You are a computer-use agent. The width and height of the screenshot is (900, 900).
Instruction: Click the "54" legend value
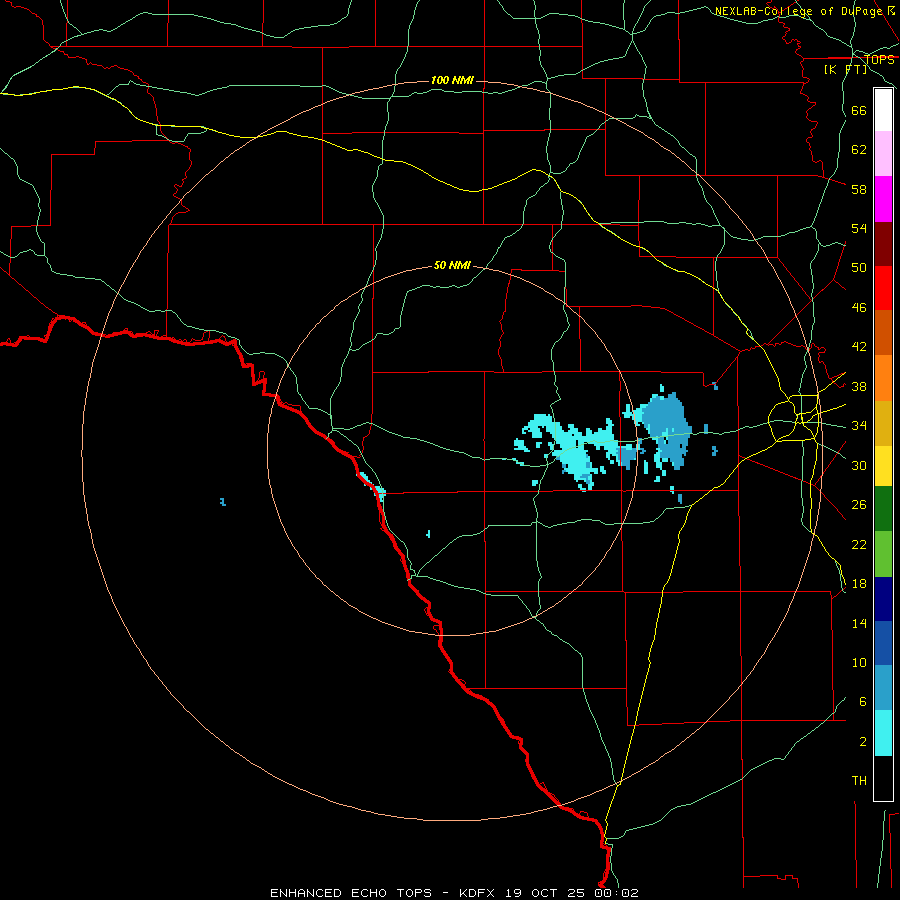pos(859,228)
